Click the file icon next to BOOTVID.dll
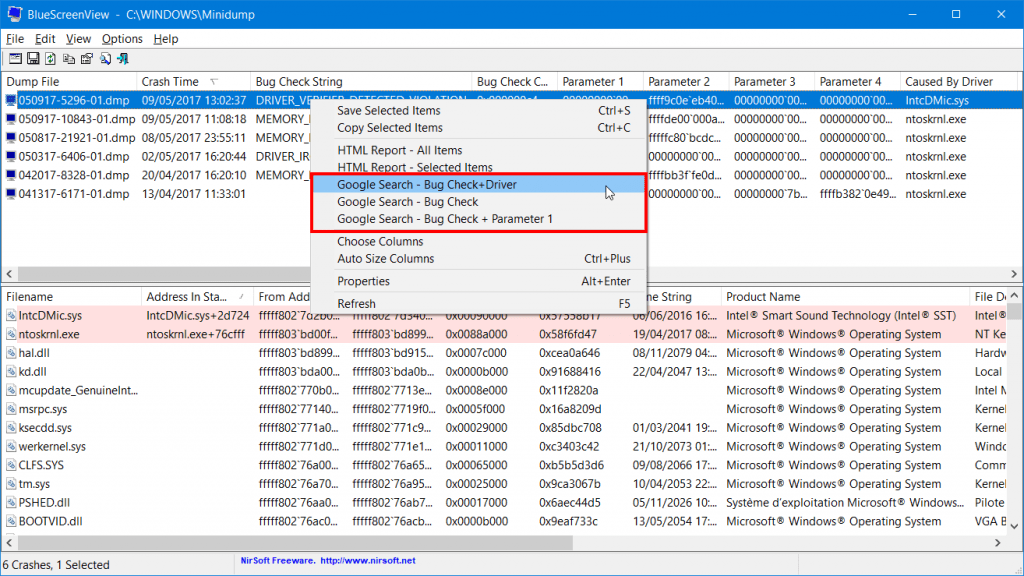1024x576 pixels. (11, 522)
